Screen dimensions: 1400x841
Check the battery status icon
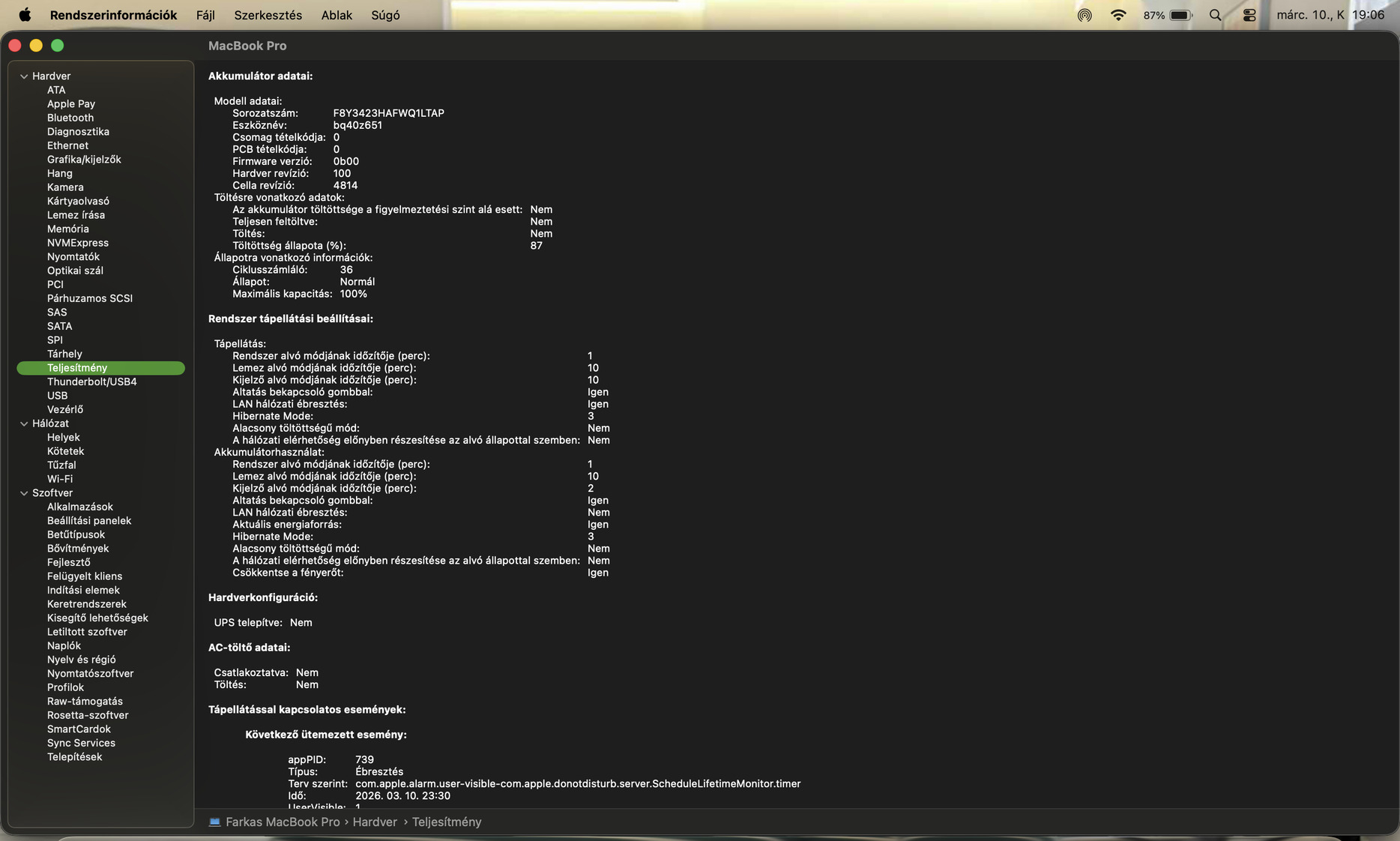[x=1181, y=15]
